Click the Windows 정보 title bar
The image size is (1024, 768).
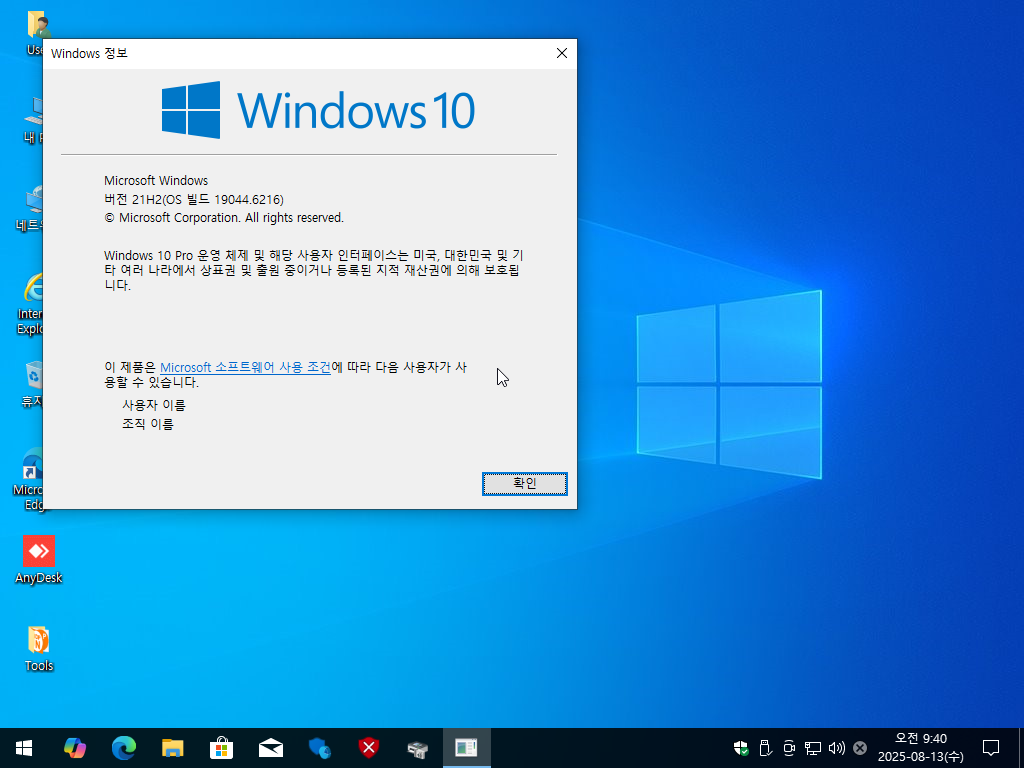pos(294,54)
